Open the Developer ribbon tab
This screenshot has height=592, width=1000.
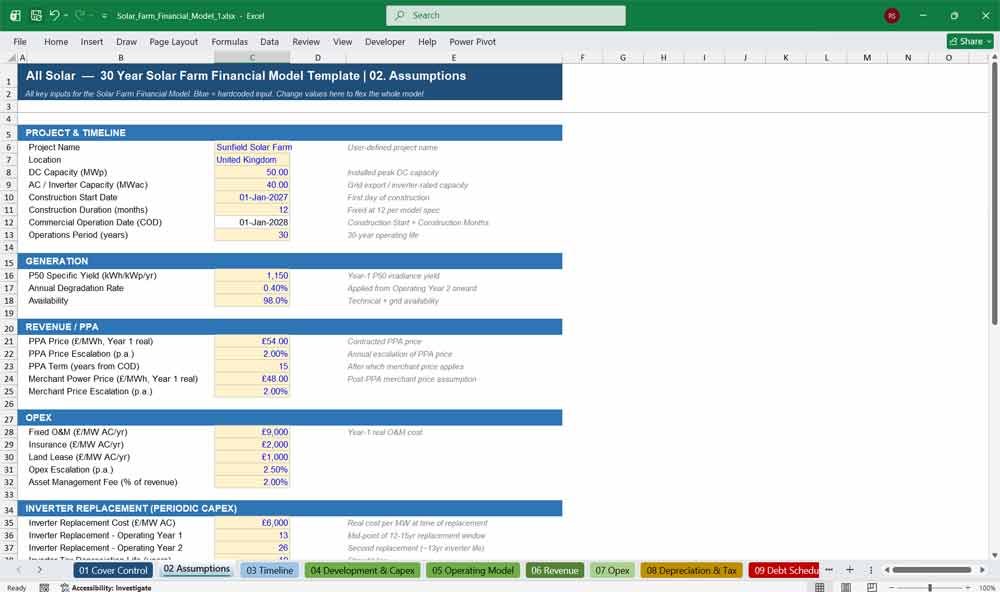point(385,41)
